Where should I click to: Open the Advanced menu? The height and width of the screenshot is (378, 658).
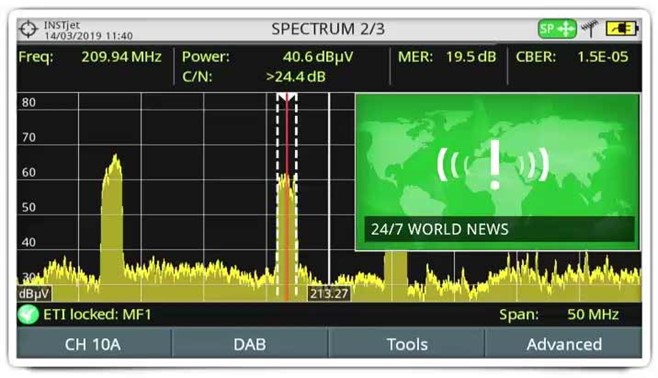(564, 344)
